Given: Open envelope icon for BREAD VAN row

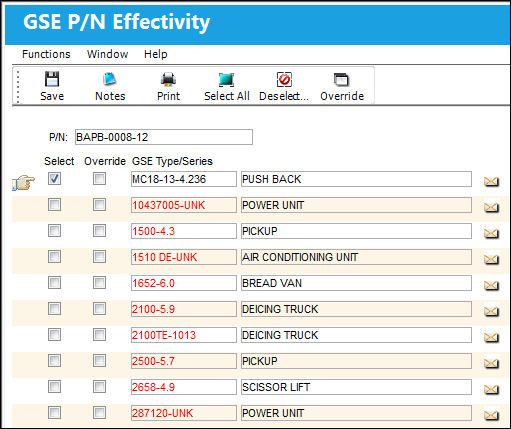Looking at the screenshot, I should (x=491, y=285).
